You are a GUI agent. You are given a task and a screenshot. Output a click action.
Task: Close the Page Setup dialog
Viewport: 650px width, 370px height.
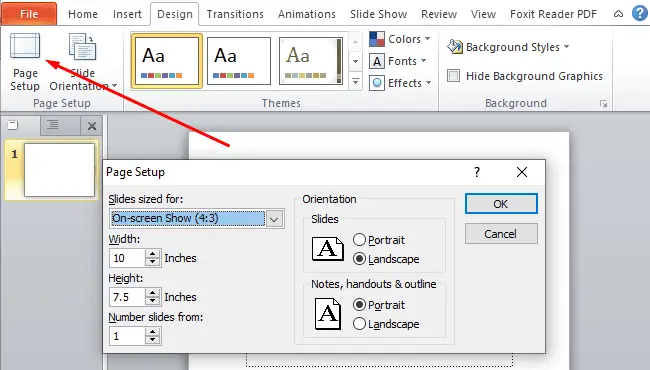[x=522, y=172]
